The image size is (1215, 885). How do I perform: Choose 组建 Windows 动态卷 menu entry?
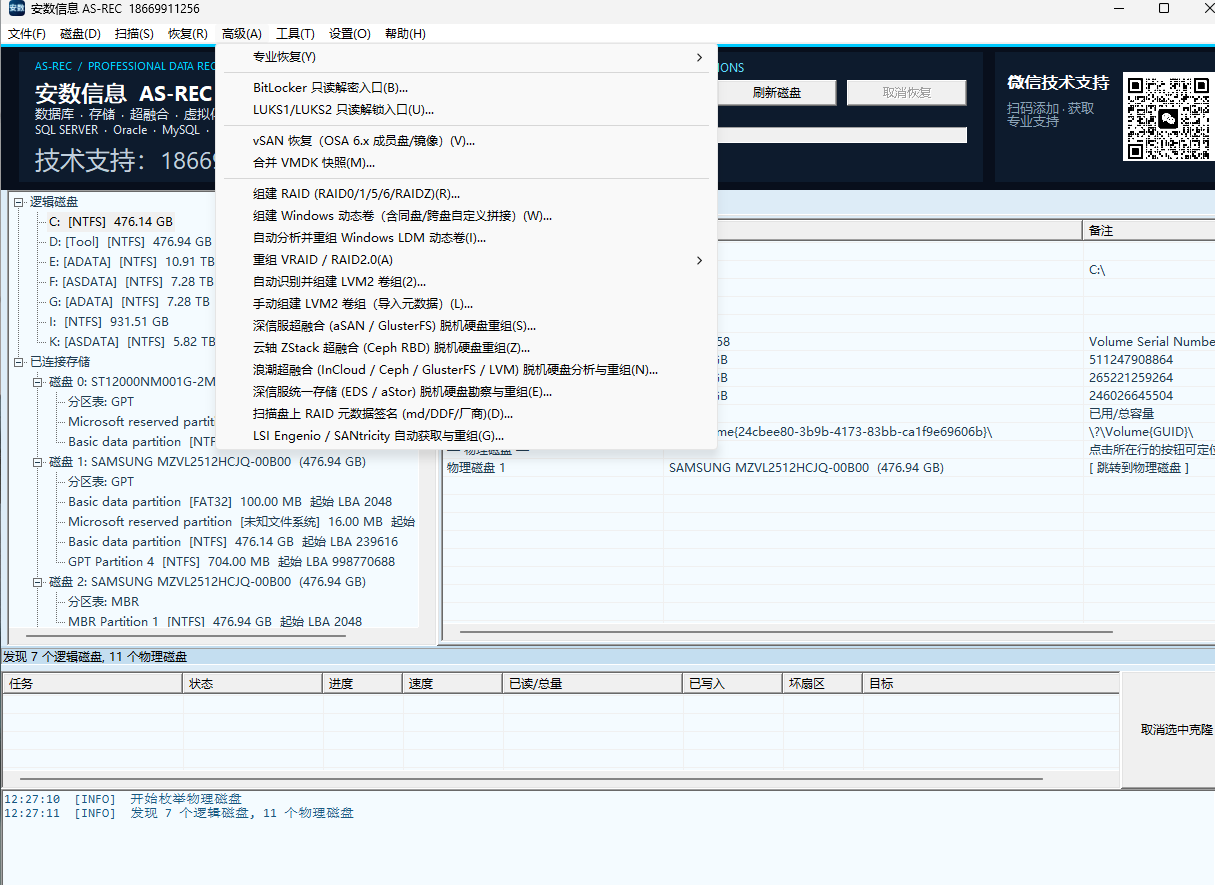[x=466, y=216]
